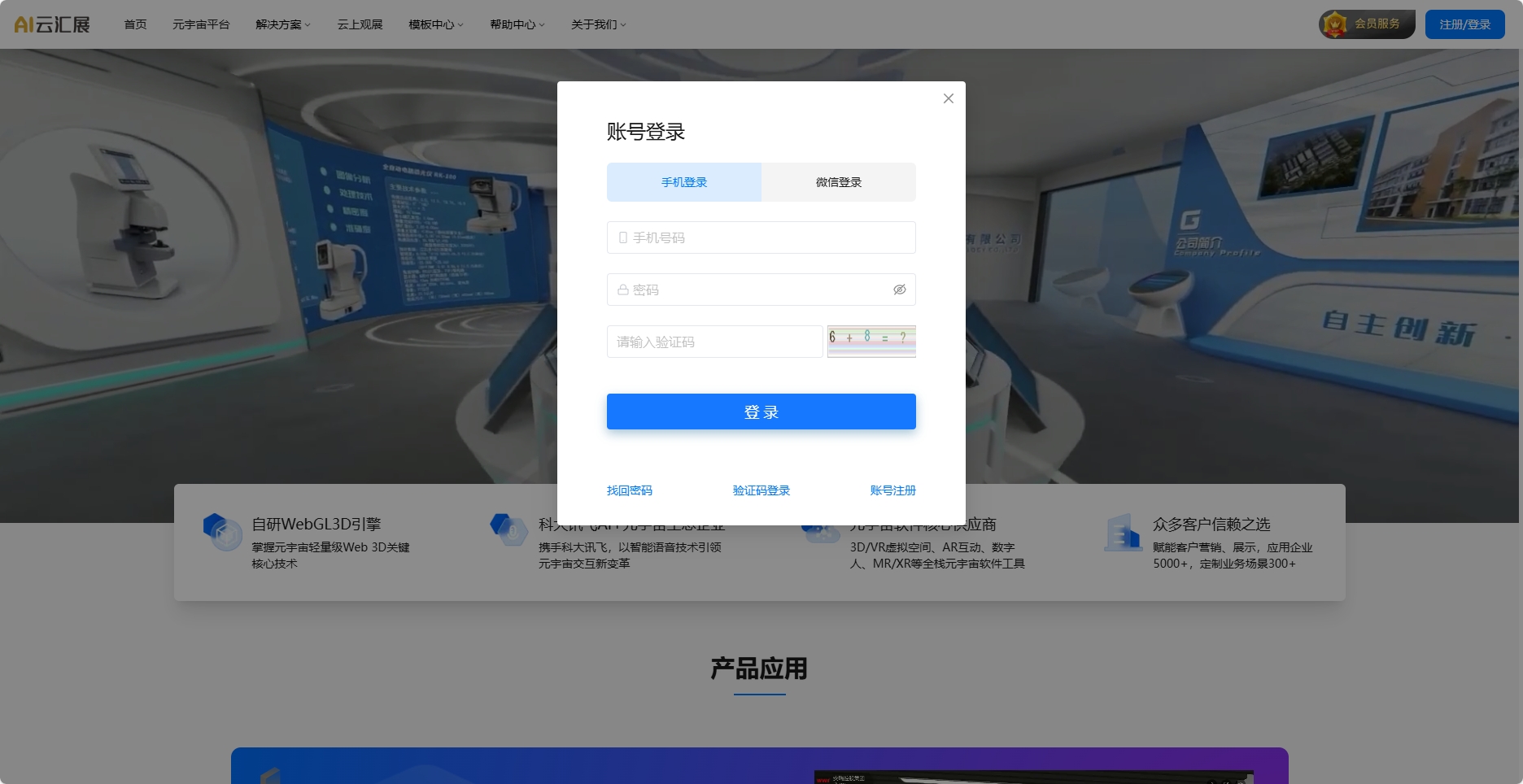Open the 找回密码 link
The width and height of the screenshot is (1523, 784).
coord(628,490)
